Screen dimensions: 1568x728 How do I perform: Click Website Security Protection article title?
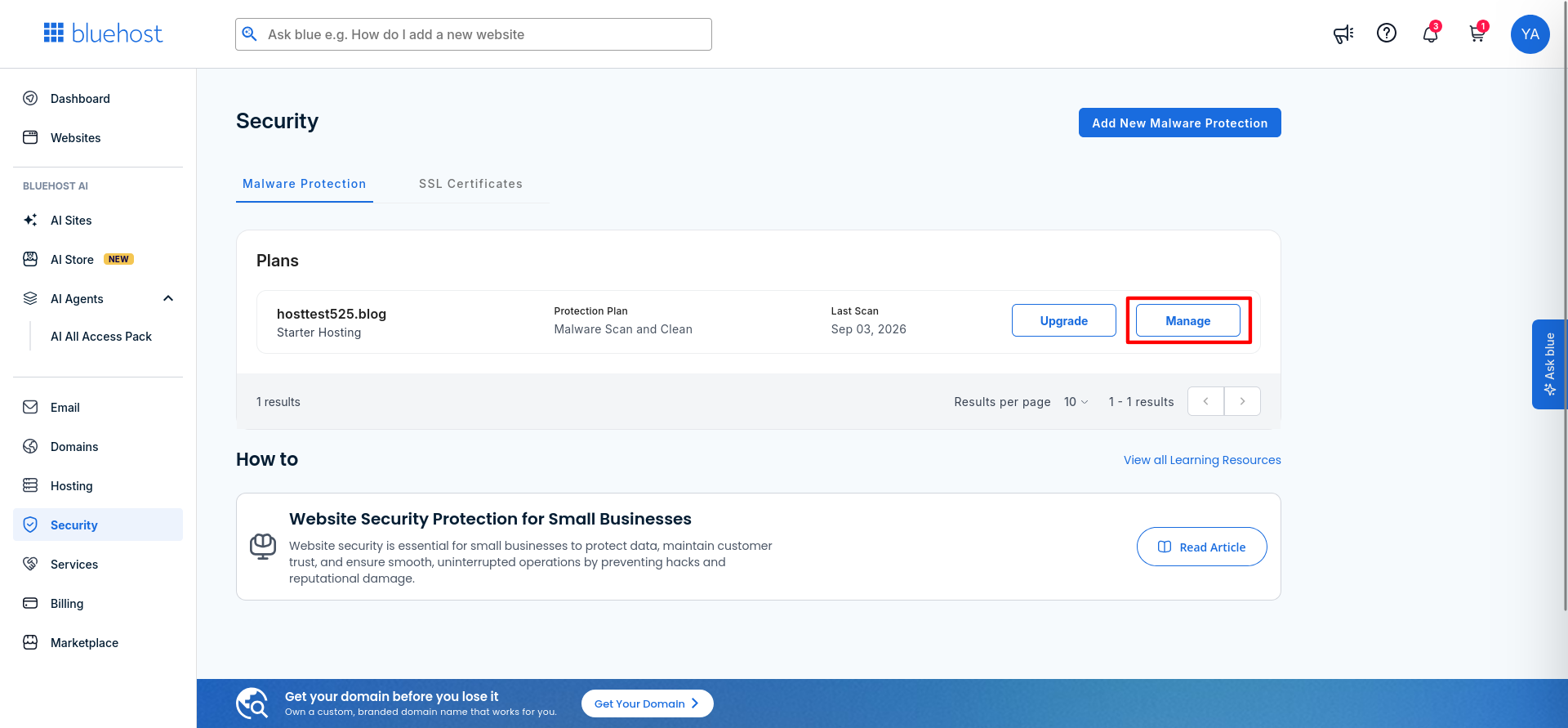[490, 519]
